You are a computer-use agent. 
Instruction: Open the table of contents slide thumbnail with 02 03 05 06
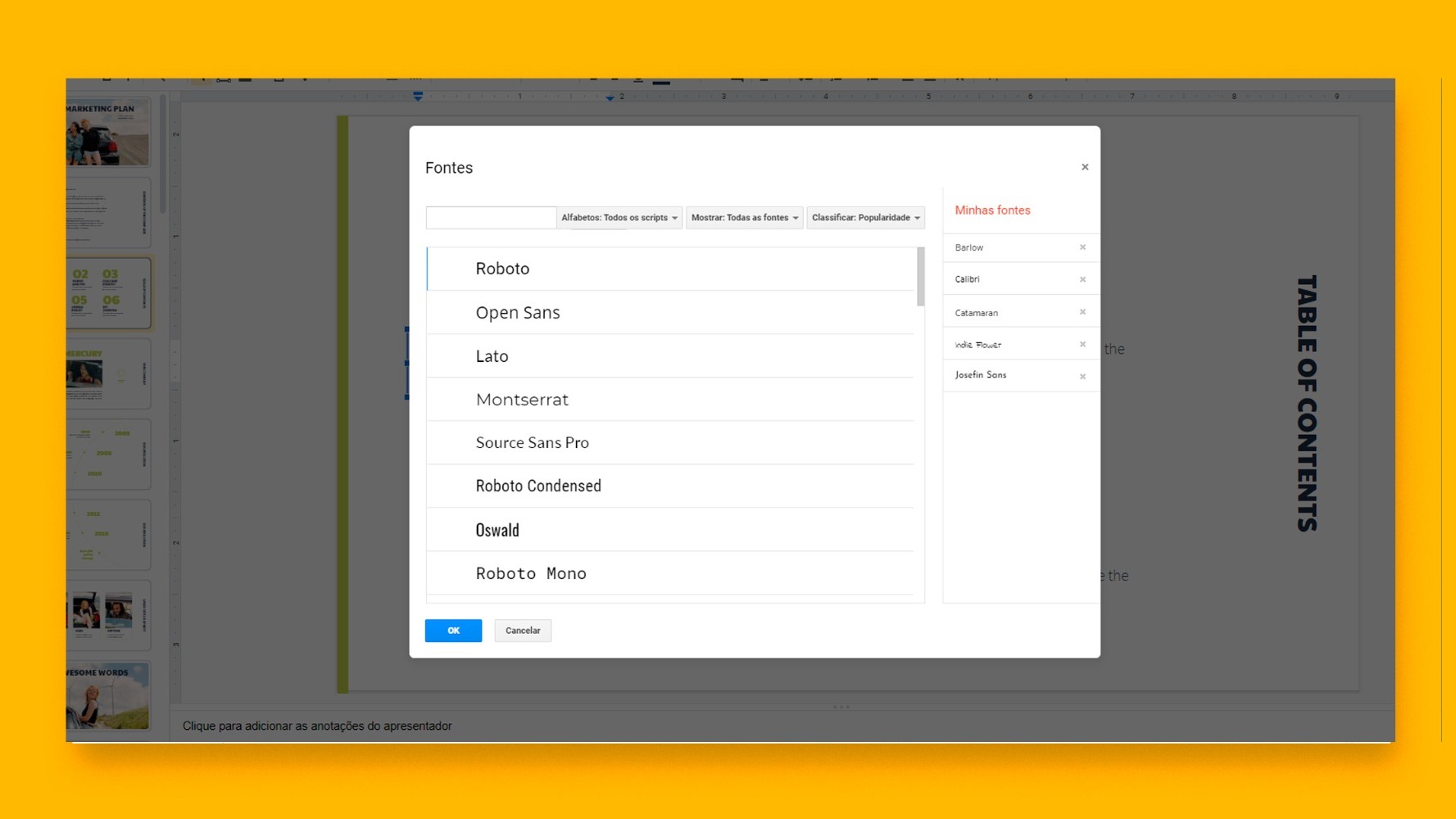tap(108, 293)
